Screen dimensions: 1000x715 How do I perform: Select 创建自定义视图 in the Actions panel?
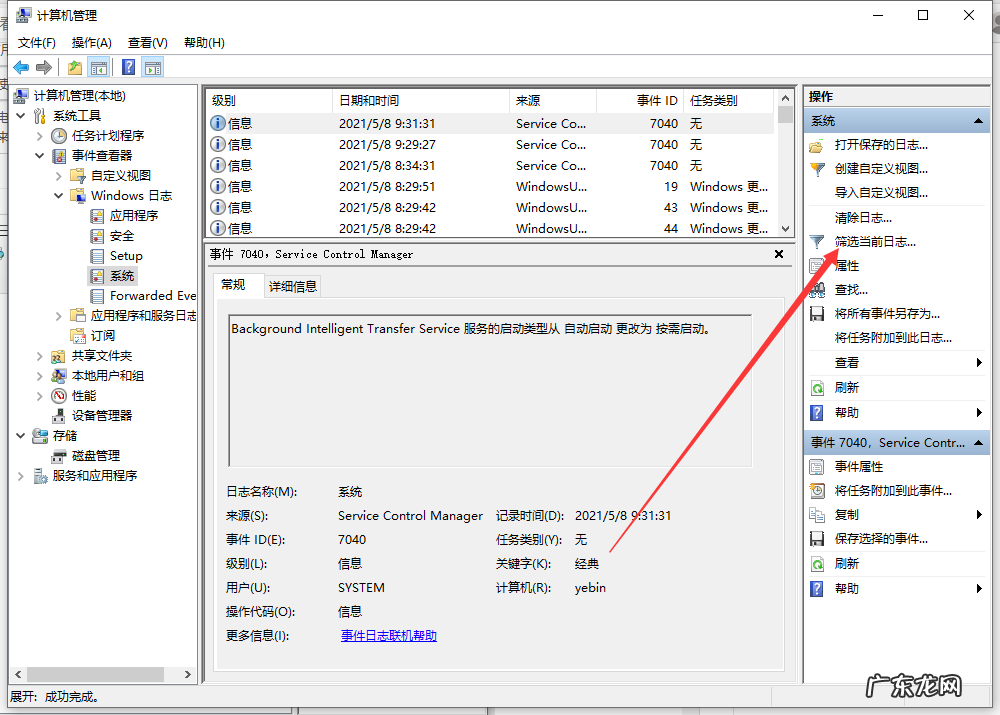click(884, 169)
